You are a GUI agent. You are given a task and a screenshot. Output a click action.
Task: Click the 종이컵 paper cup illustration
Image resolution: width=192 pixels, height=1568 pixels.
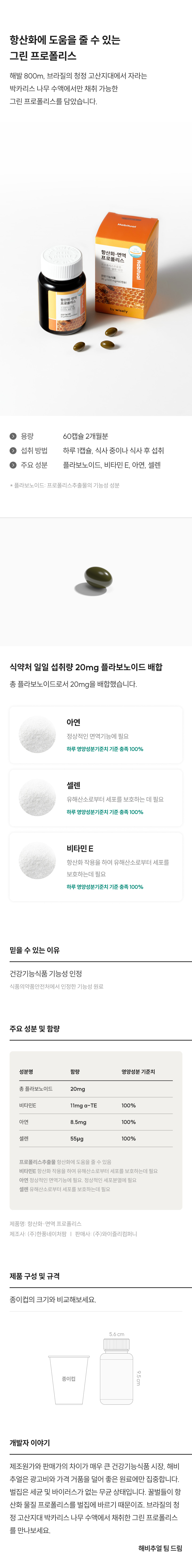[69, 1378]
